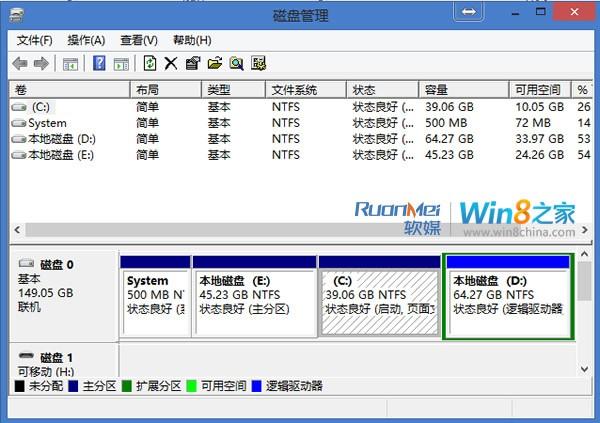Sort by the 可用空间 column header
This screenshot has width=600, height=423.
tap(540, 90)
